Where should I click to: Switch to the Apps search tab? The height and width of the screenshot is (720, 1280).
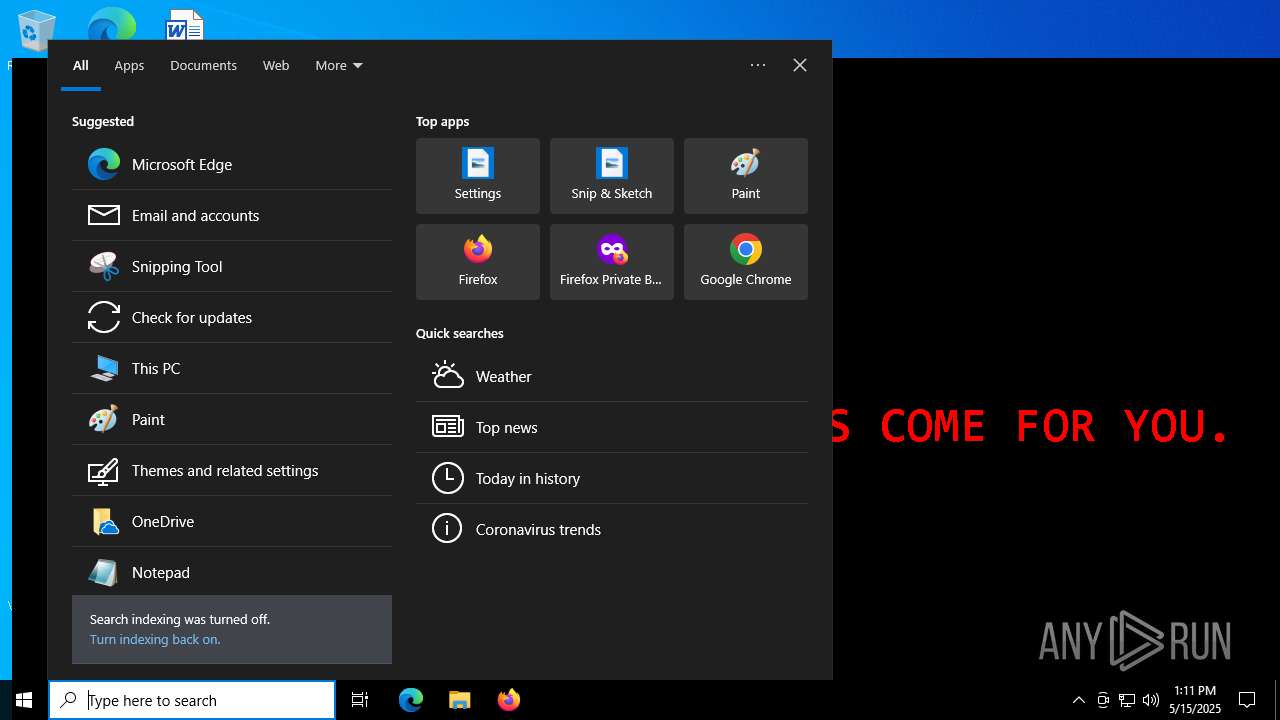[129, 65]
